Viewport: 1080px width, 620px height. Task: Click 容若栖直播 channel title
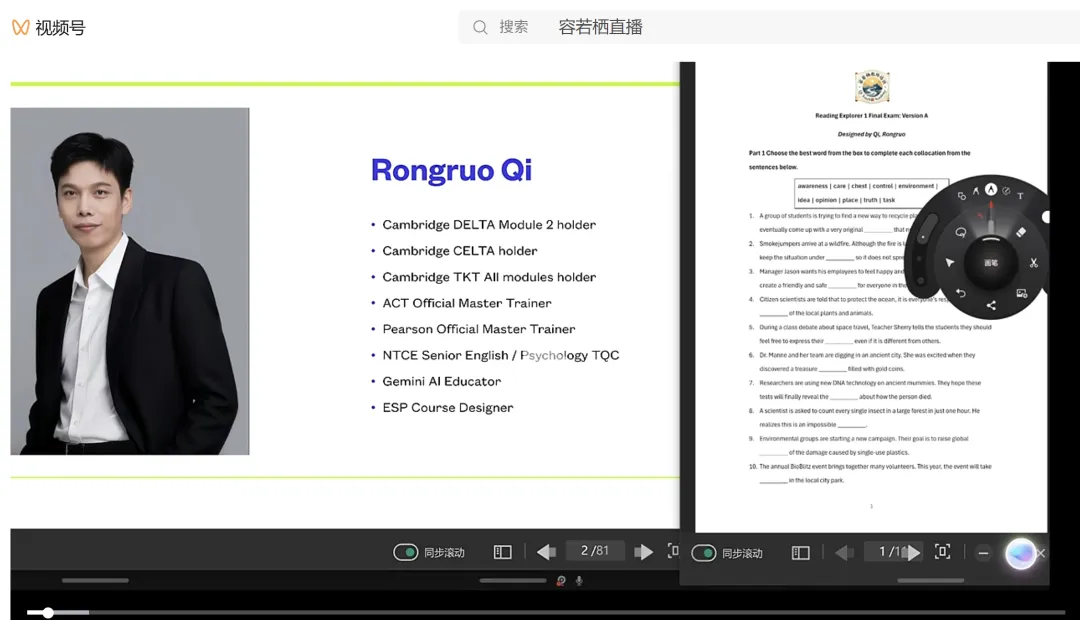click(x=601, y=27)
